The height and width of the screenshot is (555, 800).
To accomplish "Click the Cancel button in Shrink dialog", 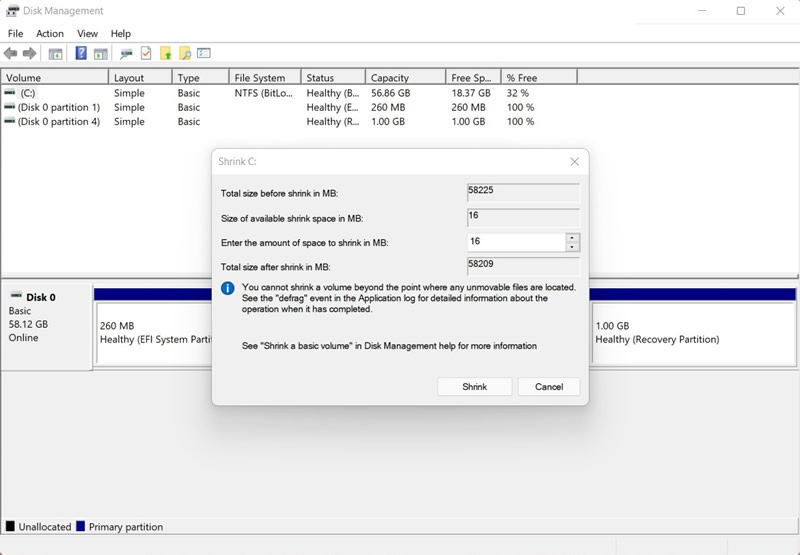I will (549, 387).
